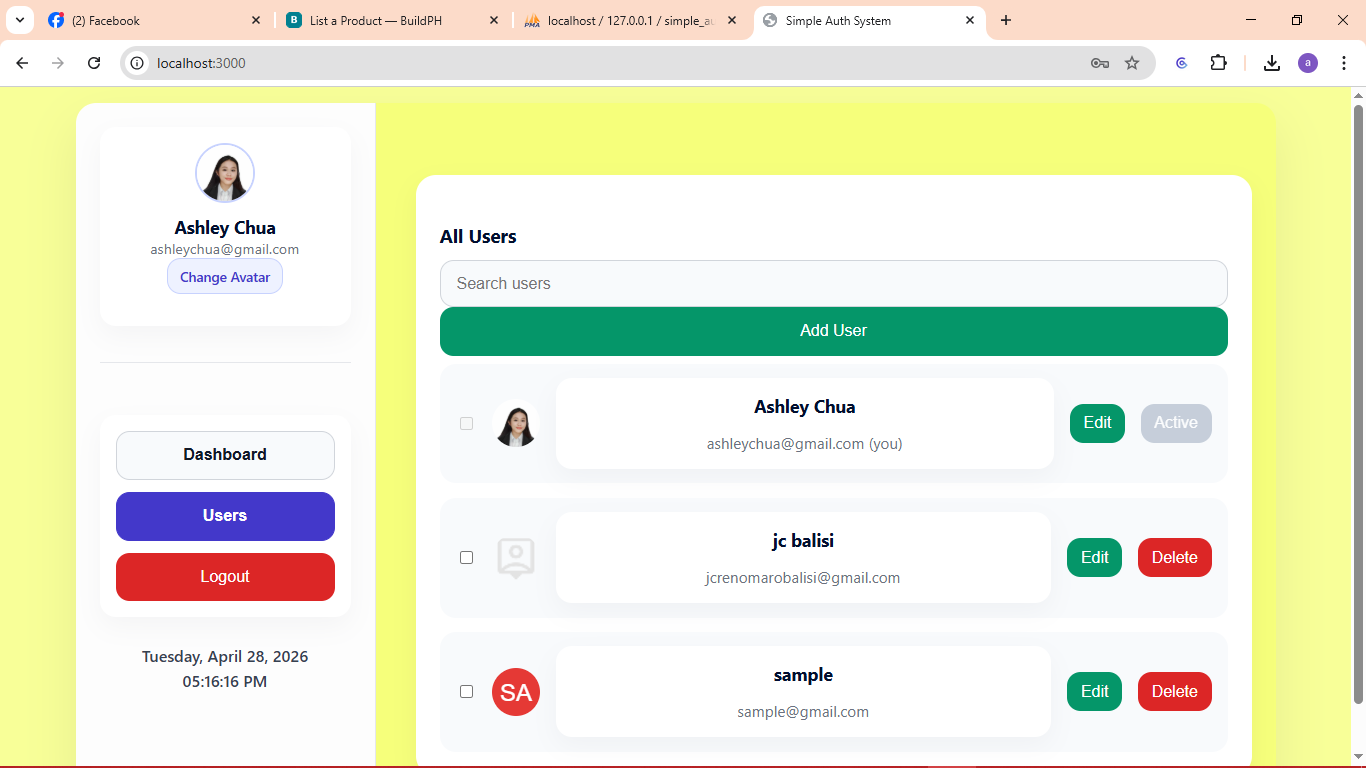Click jc balisi's placeholder avatar icon
Image resolution: width=1366 pixels, height=768 pixels.
[516, 558]
